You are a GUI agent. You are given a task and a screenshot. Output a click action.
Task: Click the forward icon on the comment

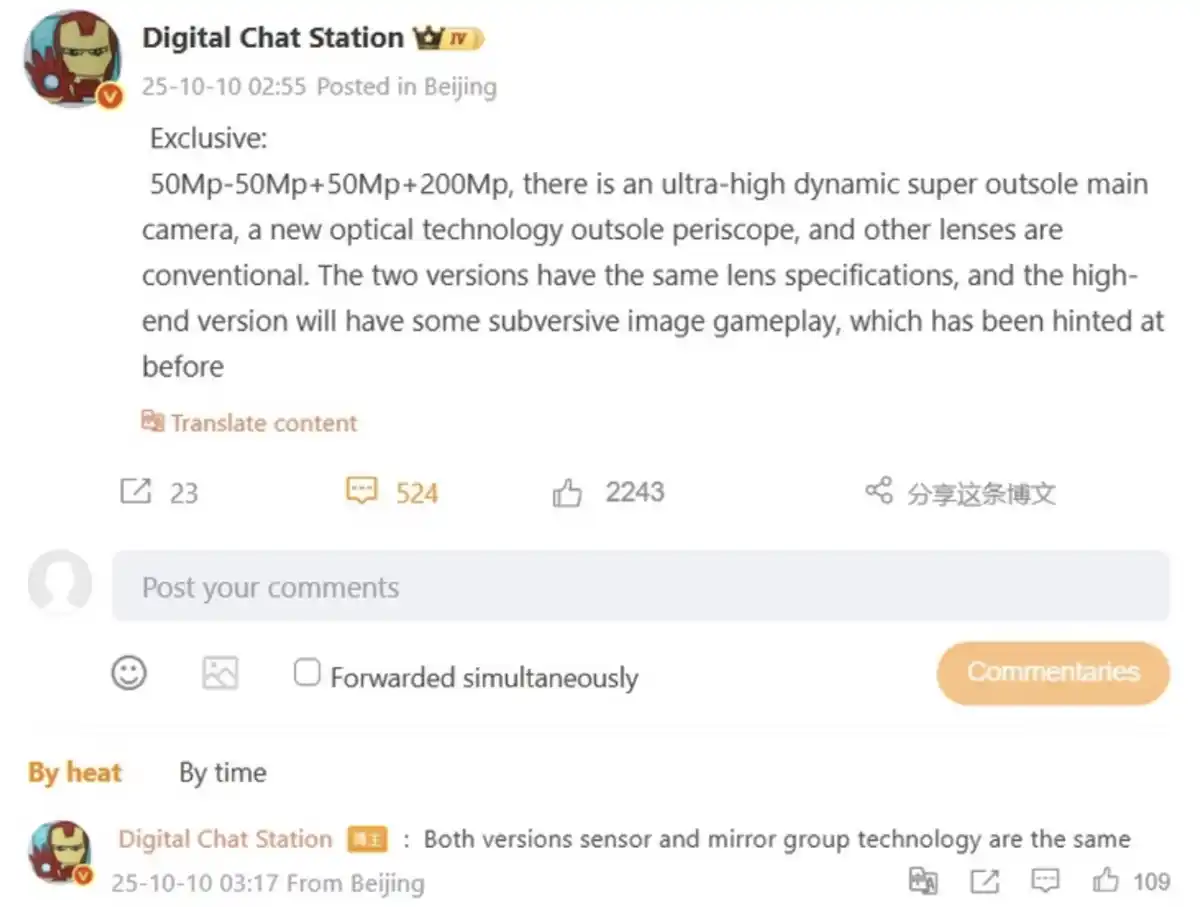984,881
